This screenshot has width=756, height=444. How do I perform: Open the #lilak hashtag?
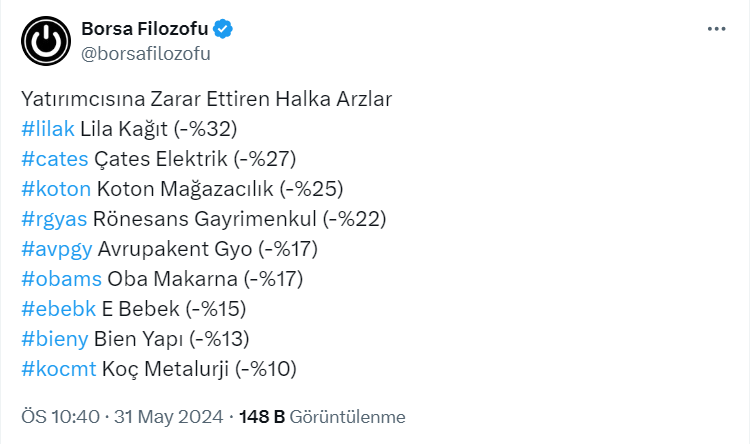coord(47,129)
